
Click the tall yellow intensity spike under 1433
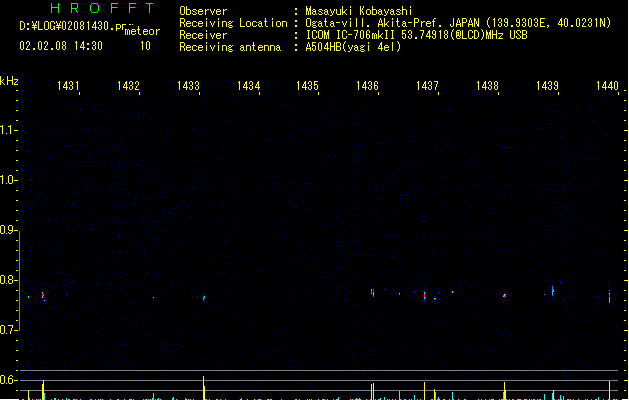point(204,388)
